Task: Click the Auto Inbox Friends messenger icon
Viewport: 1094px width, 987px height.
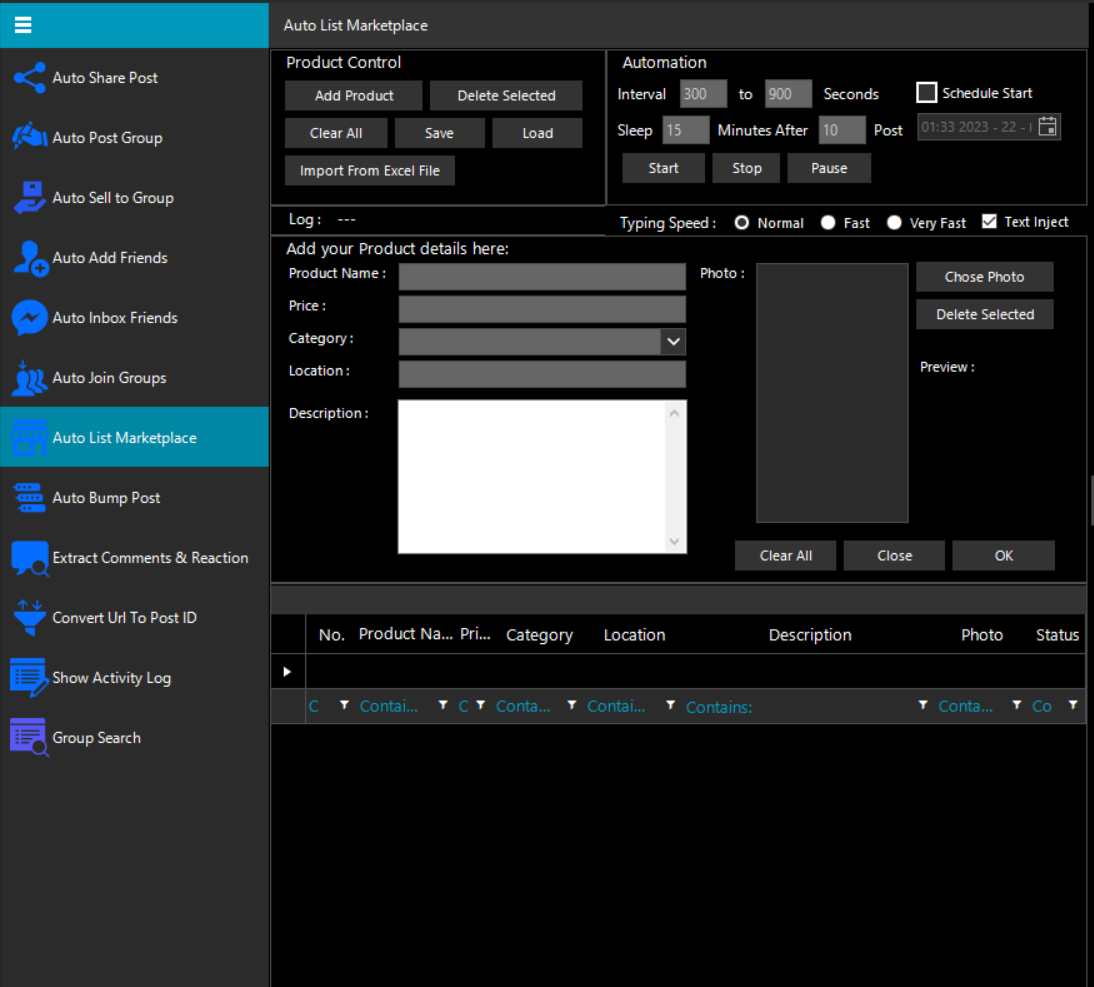Action: click(29, 318)
